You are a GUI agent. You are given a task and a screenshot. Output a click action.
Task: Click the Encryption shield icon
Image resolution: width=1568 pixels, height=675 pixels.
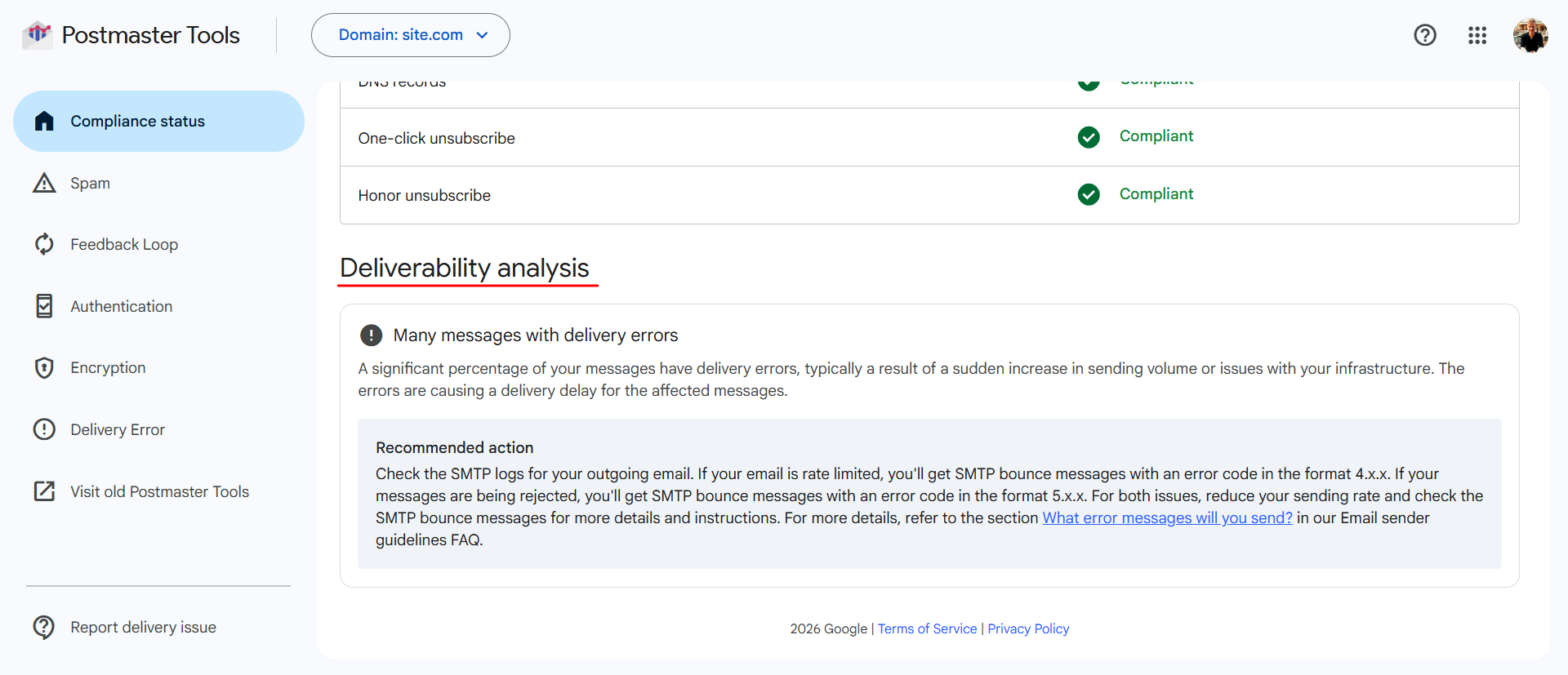(x=44, y=368)
